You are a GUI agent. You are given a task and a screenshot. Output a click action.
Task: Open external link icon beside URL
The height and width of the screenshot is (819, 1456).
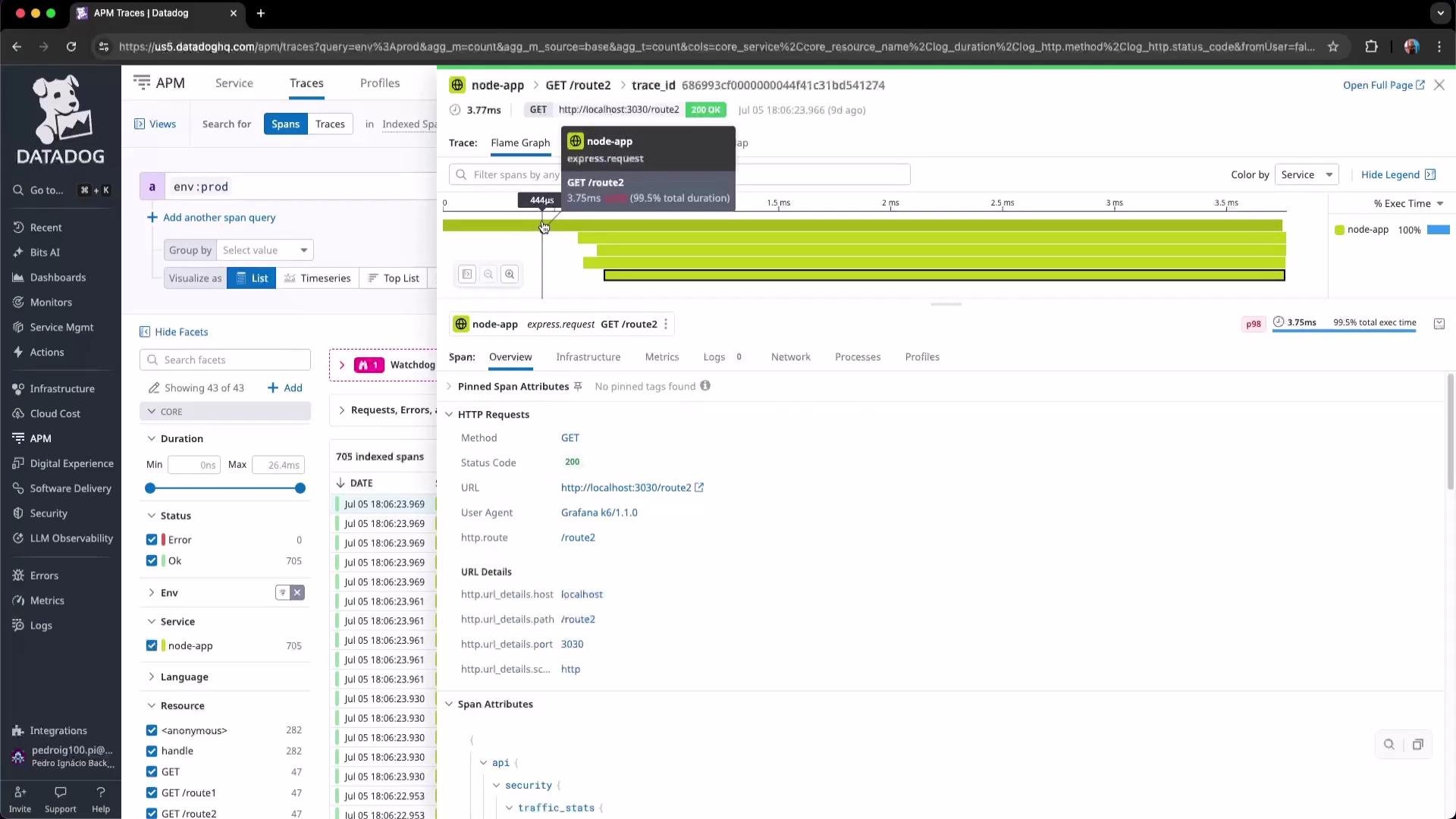[699, 488]
